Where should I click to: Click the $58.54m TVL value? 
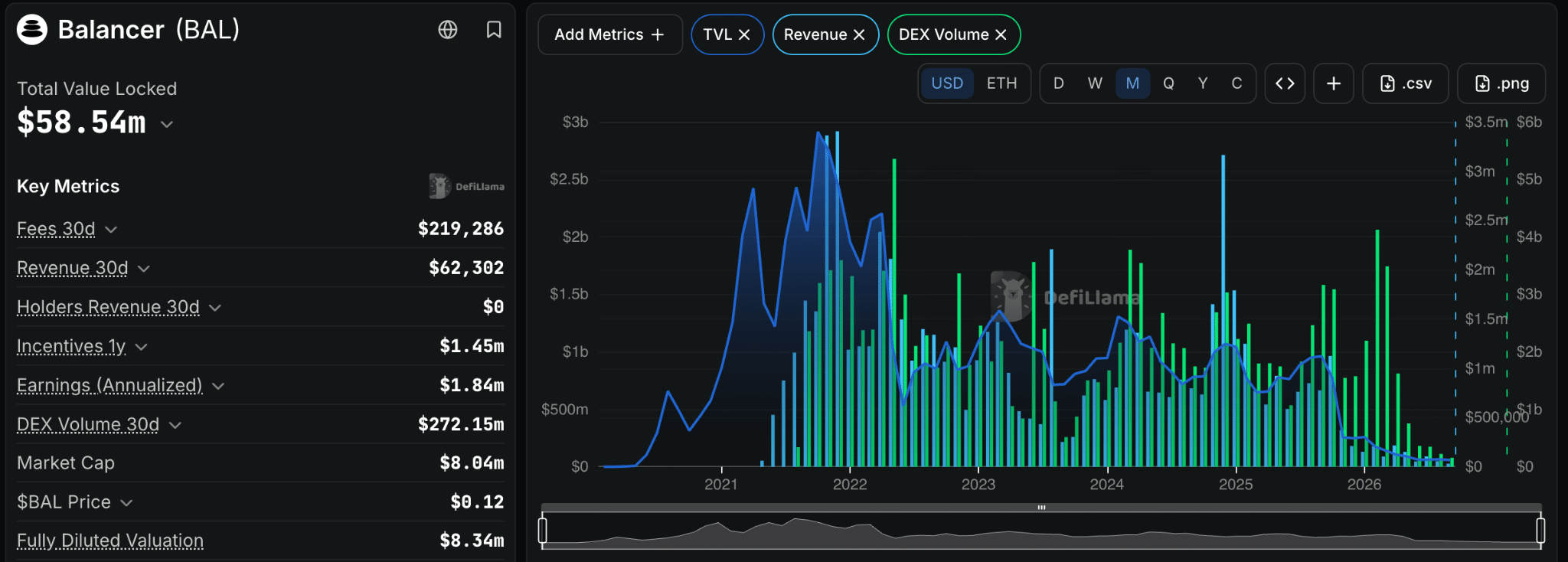[x=81, y=123]
